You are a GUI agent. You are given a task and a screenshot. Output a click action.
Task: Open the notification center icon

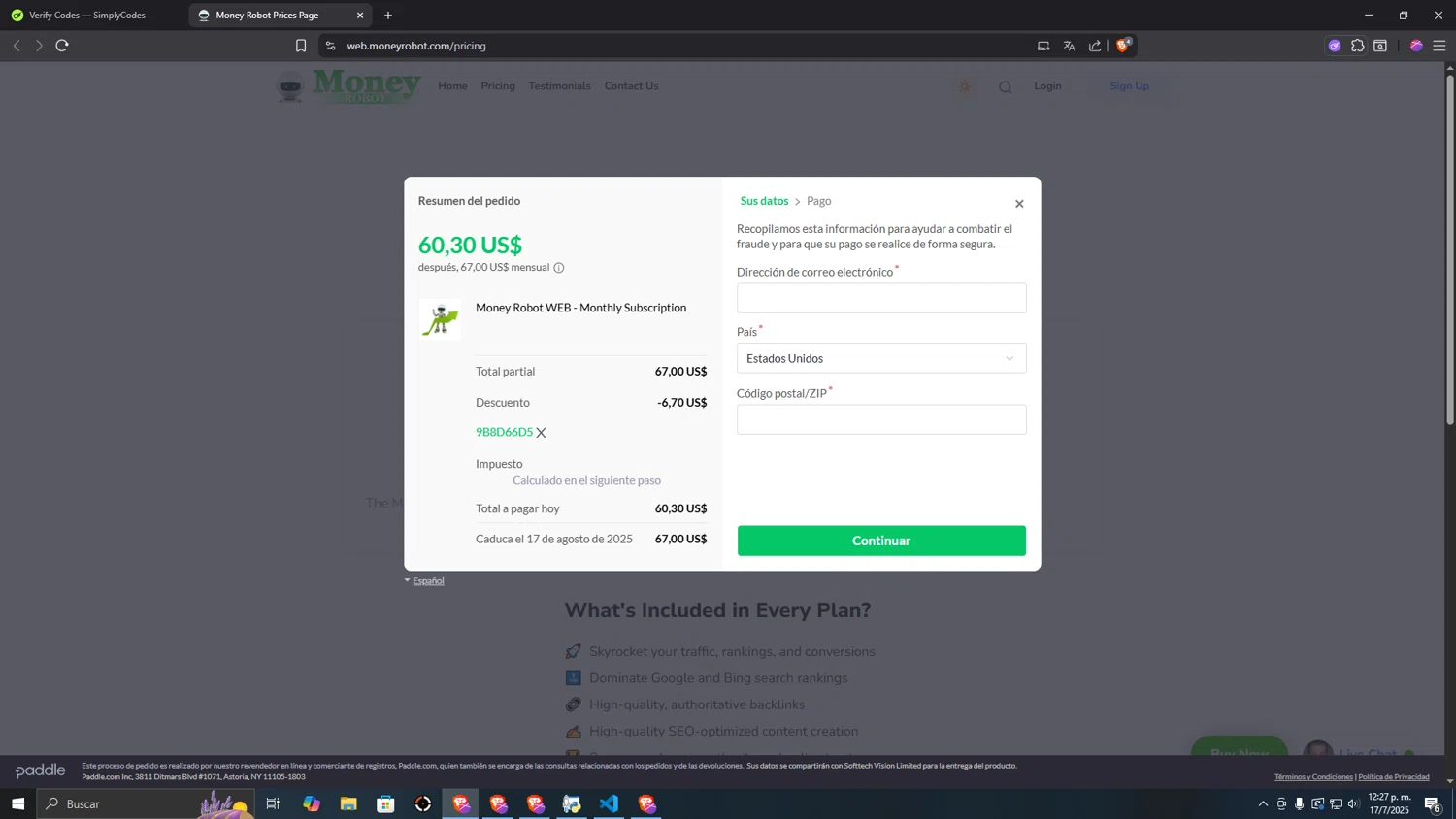point(1432,803)
